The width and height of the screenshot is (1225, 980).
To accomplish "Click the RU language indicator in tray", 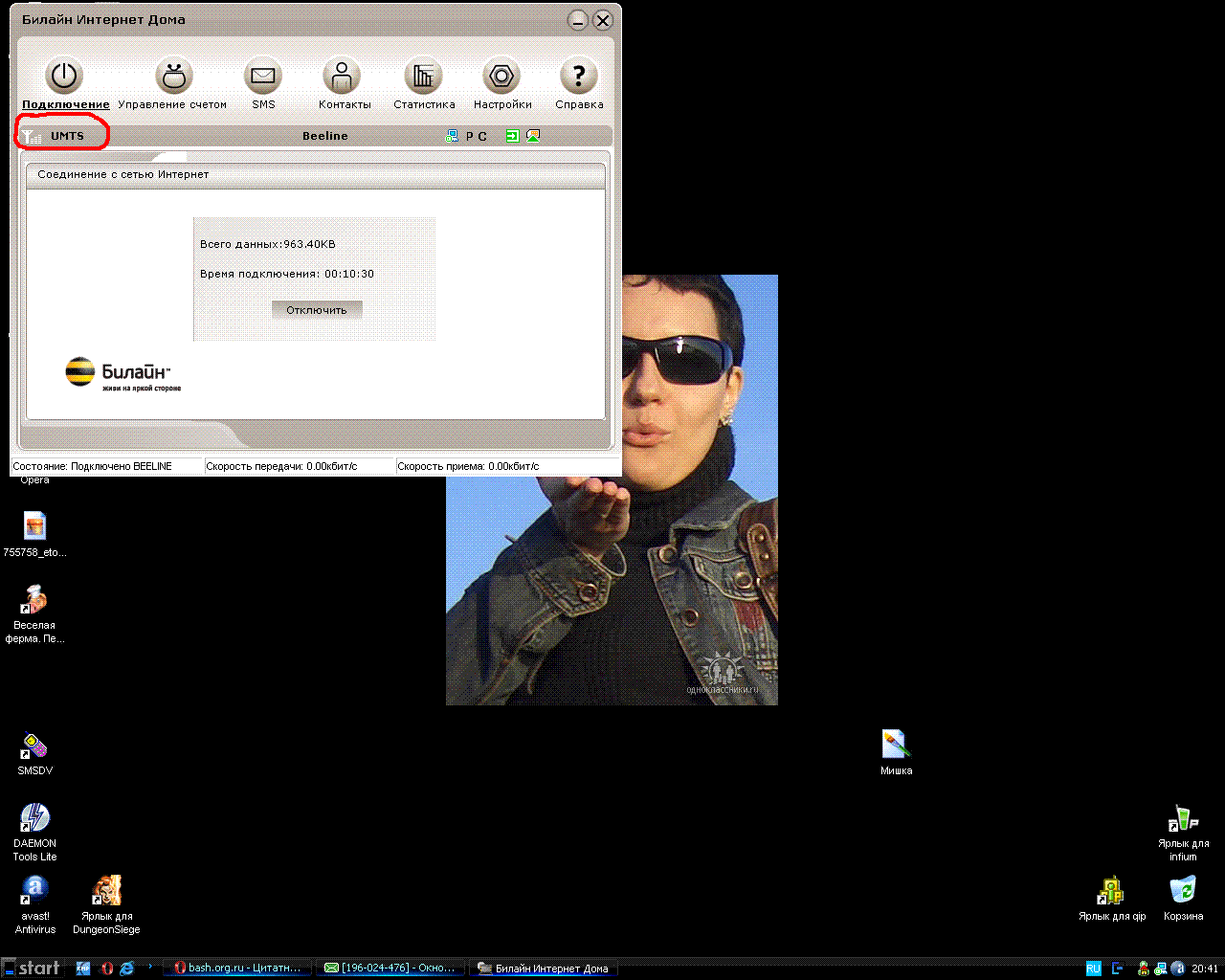I will 1093,968.
